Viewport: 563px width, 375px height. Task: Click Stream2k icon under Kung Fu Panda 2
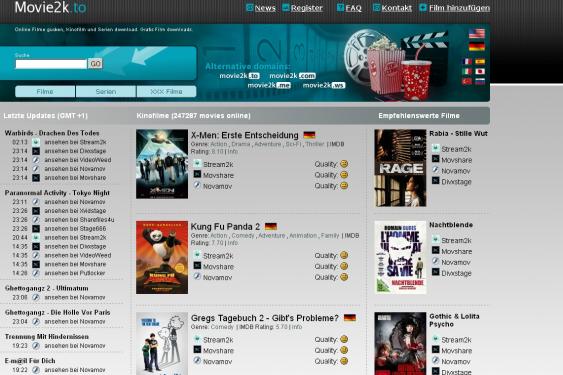[197, 255]
